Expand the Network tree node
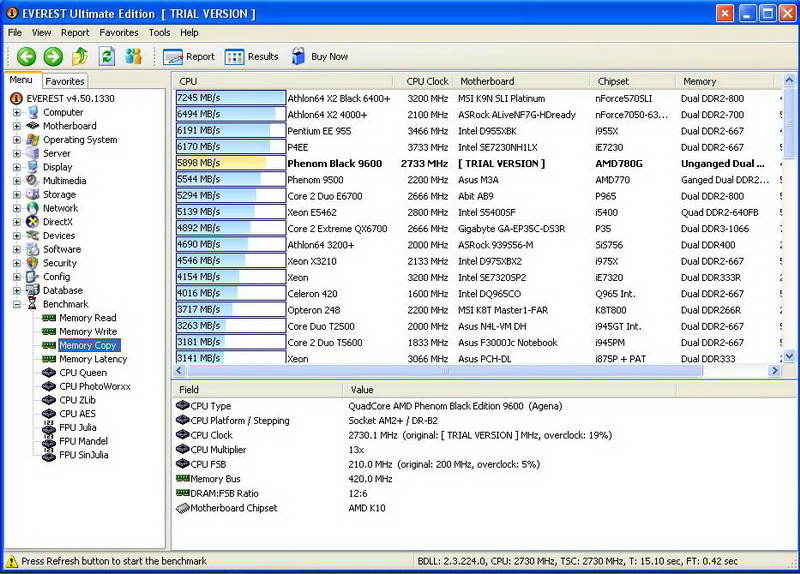The height and width of the screenshot is (574, 800). (17, 209)
